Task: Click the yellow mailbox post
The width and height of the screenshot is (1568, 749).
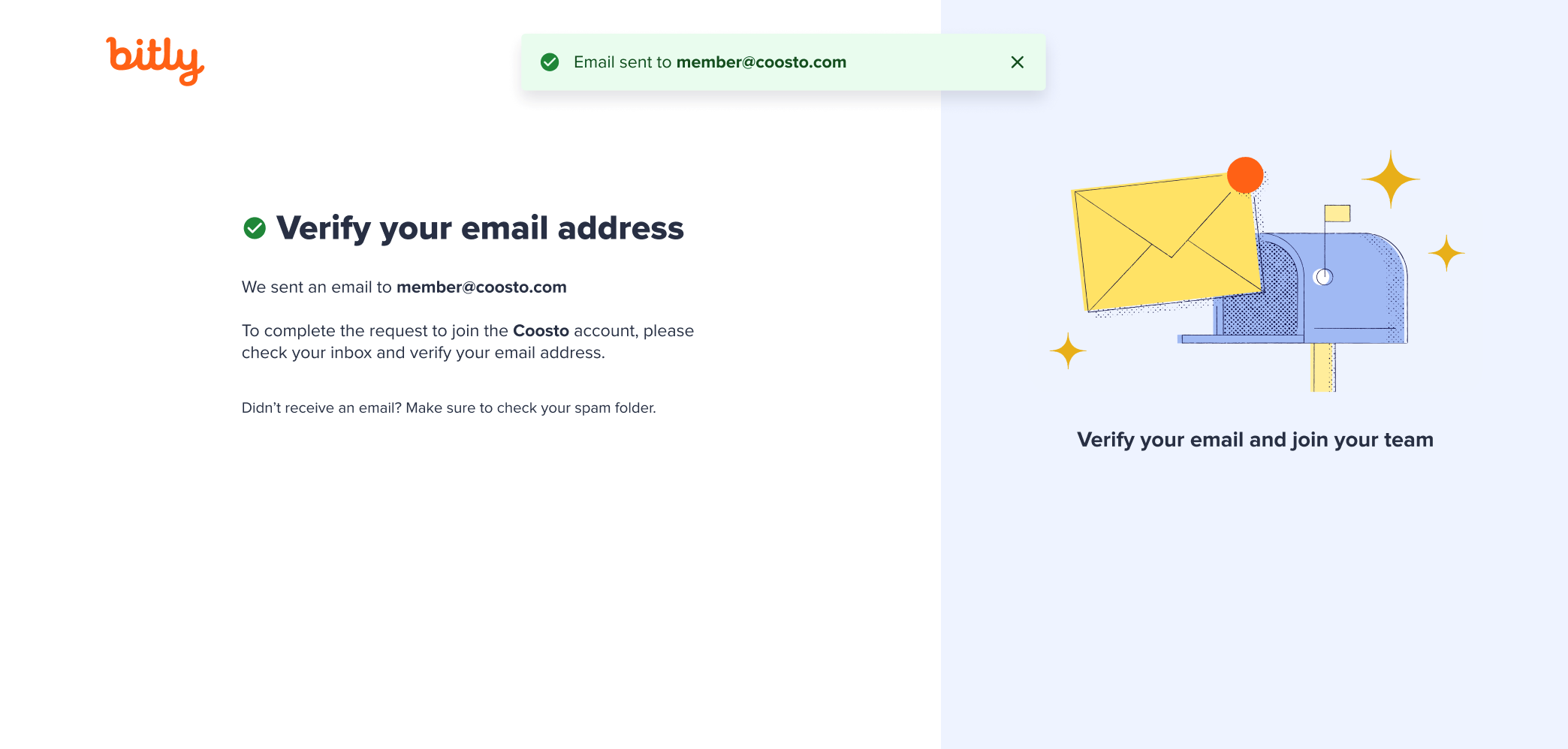Action: point(1324,368)
